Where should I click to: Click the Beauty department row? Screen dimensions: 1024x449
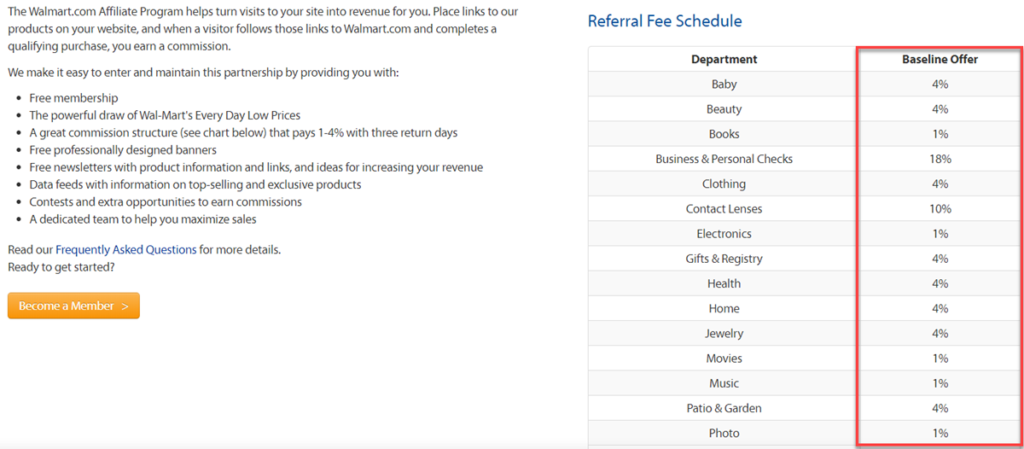724,109
